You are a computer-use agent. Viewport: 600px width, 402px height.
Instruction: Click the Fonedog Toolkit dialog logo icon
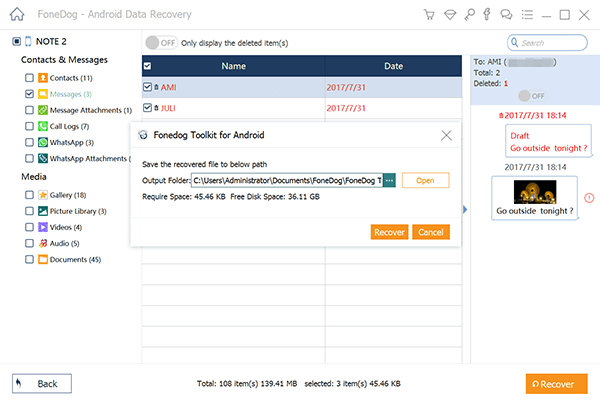[x=143, y=135]
